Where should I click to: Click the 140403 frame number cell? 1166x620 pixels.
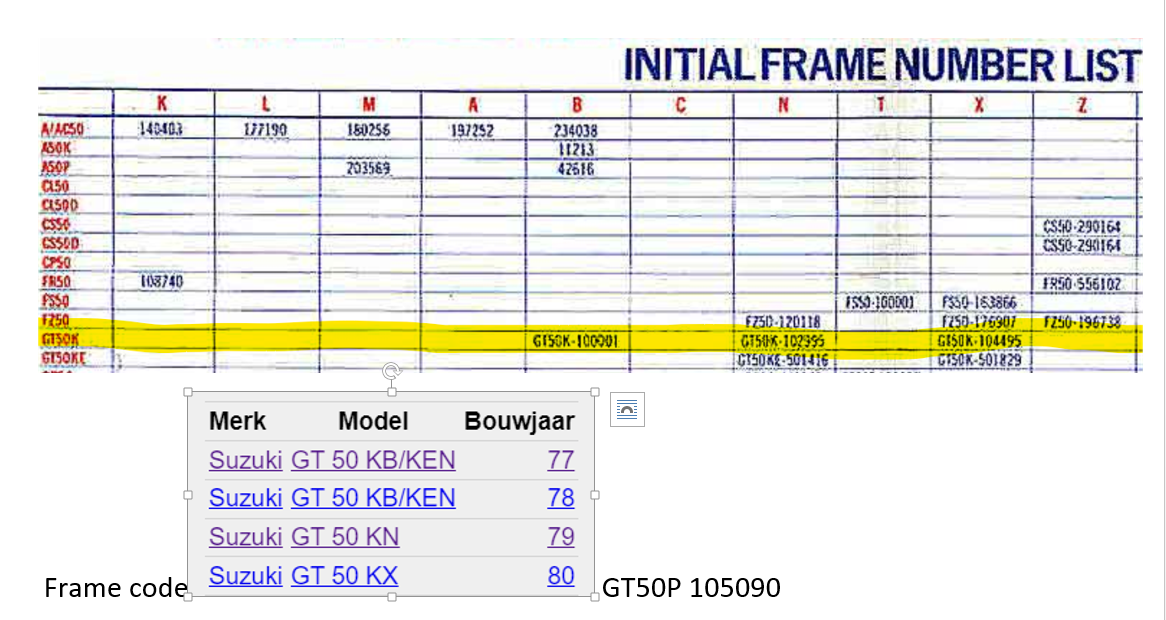click(x=161, y=129)
